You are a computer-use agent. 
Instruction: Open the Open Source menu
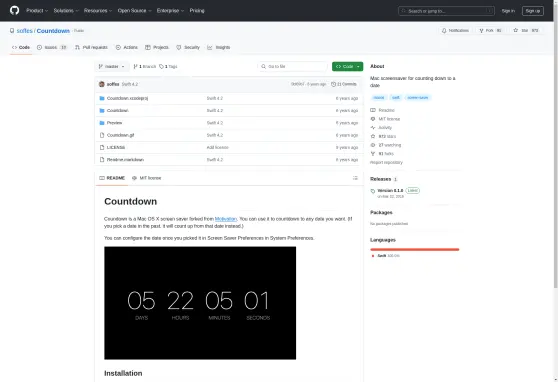[x=135, y=11]
